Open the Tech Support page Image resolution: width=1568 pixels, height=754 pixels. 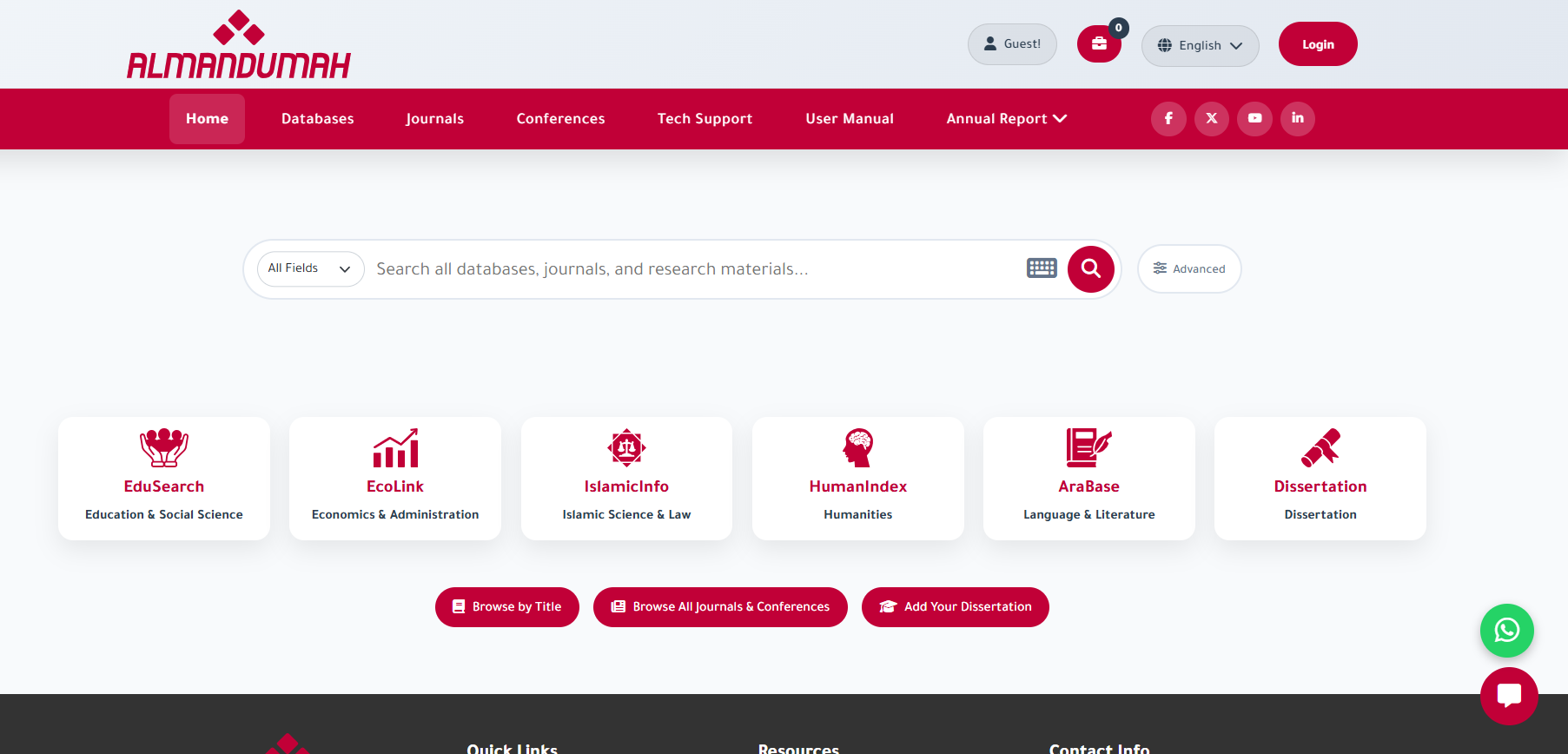click(x=705, y=119)
